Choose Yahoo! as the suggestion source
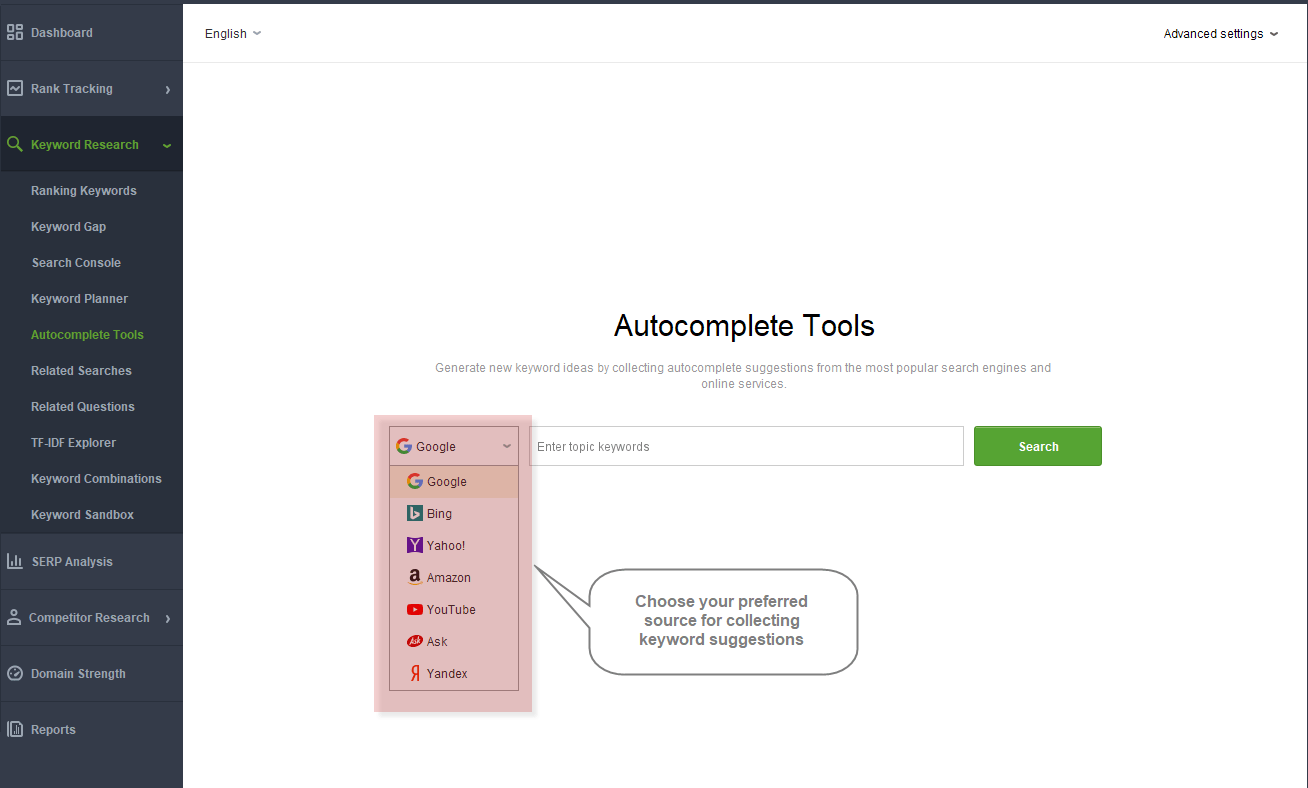 pyautogui.click(x=454, y=545)
